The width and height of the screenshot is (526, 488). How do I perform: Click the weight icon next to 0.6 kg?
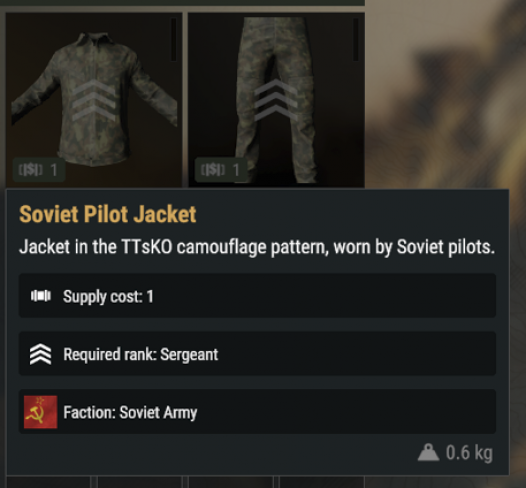428,452
